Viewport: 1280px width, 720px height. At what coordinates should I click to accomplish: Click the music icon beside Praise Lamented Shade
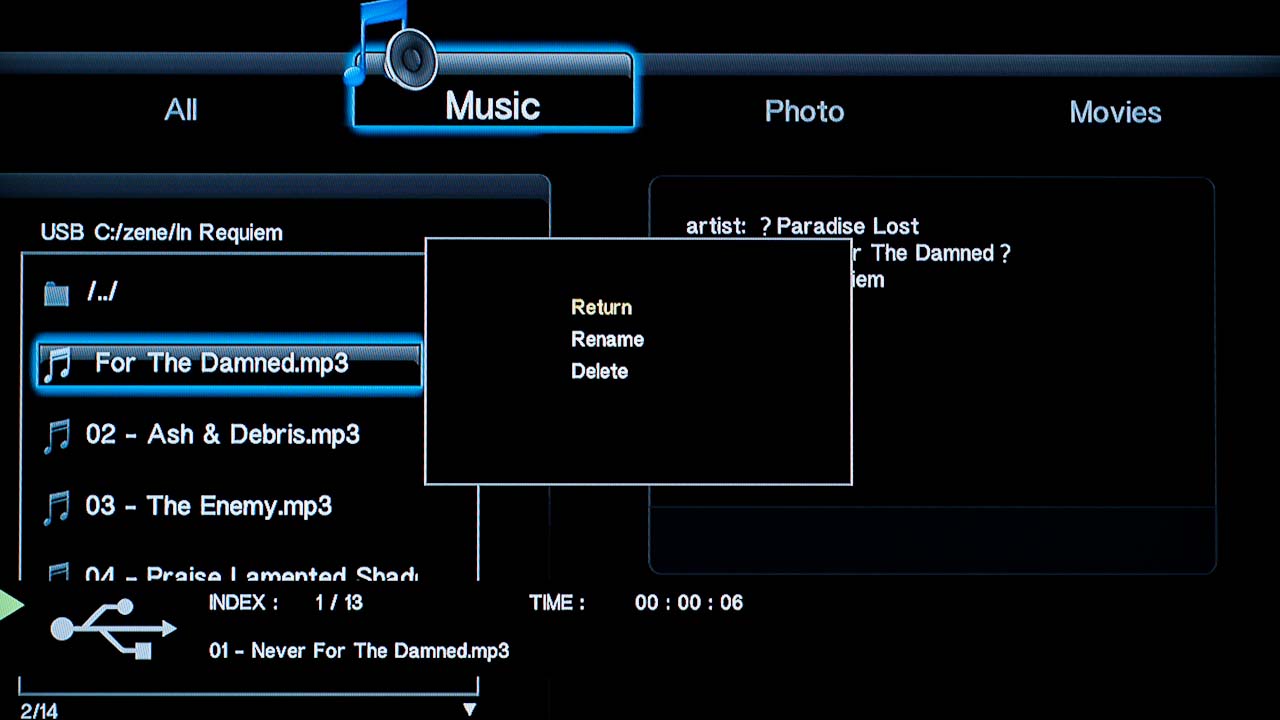[57, 572]
